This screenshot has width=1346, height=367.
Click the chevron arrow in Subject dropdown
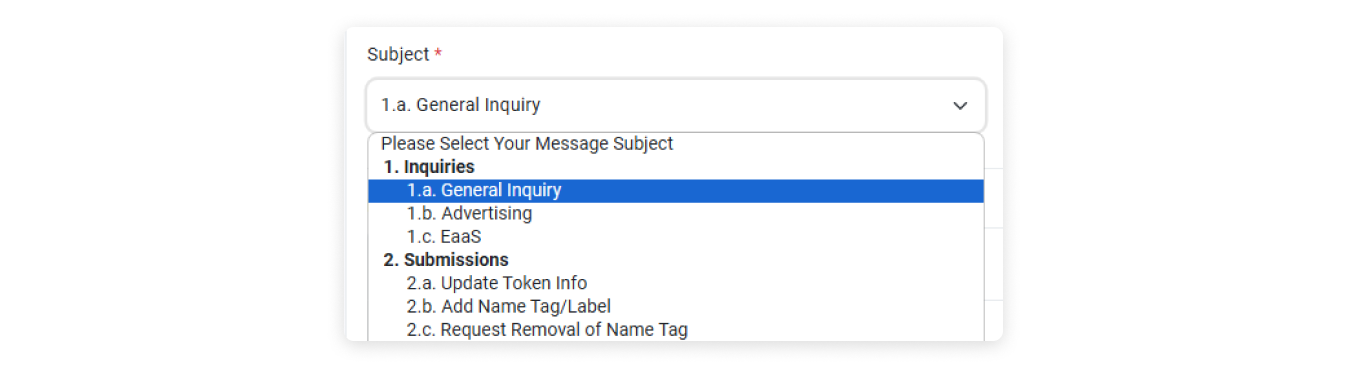[960, 105]
